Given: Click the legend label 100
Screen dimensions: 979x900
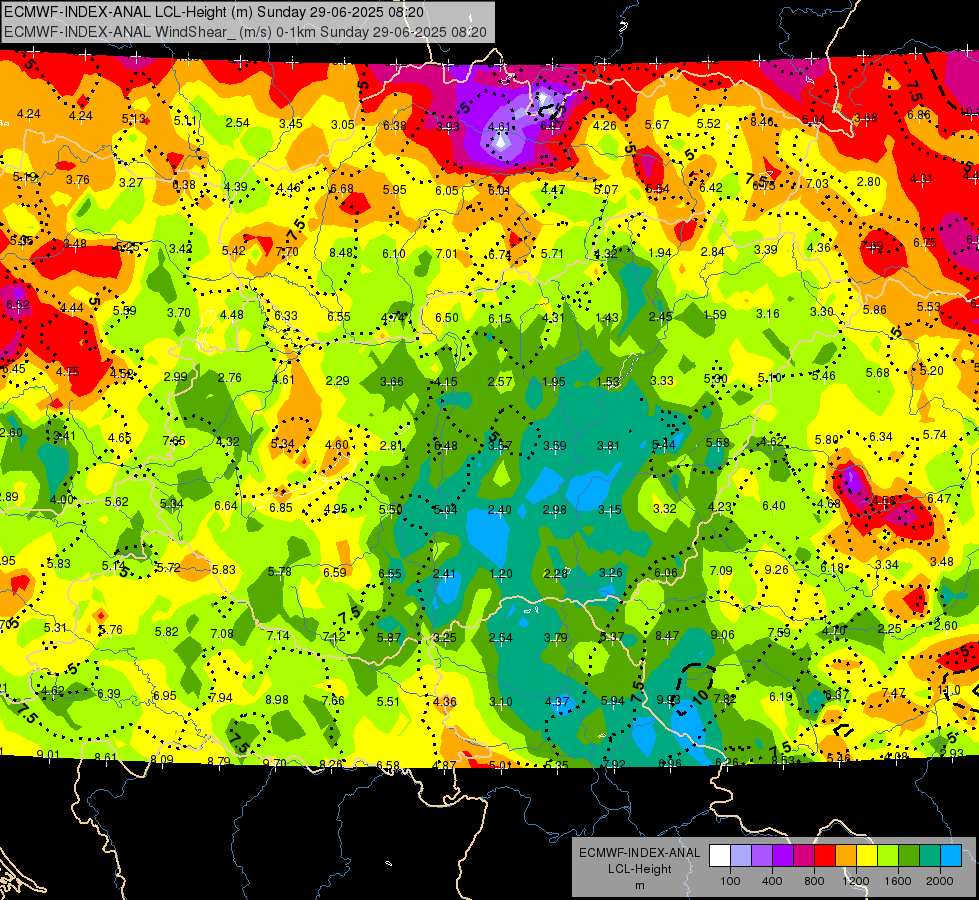Looking at the screenshot, I should click(x=730, y=881).
